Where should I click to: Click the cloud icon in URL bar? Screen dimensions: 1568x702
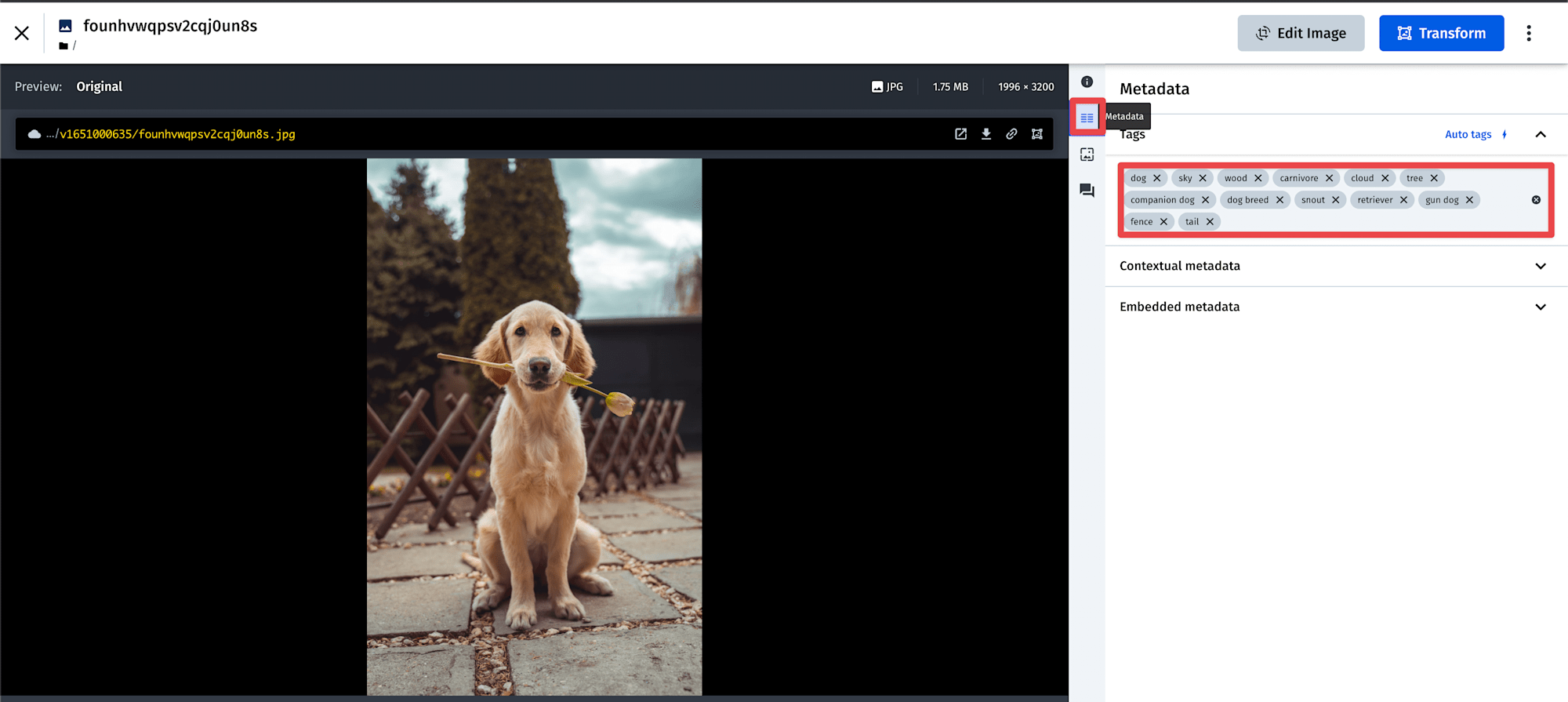click(x=34, y=134)
